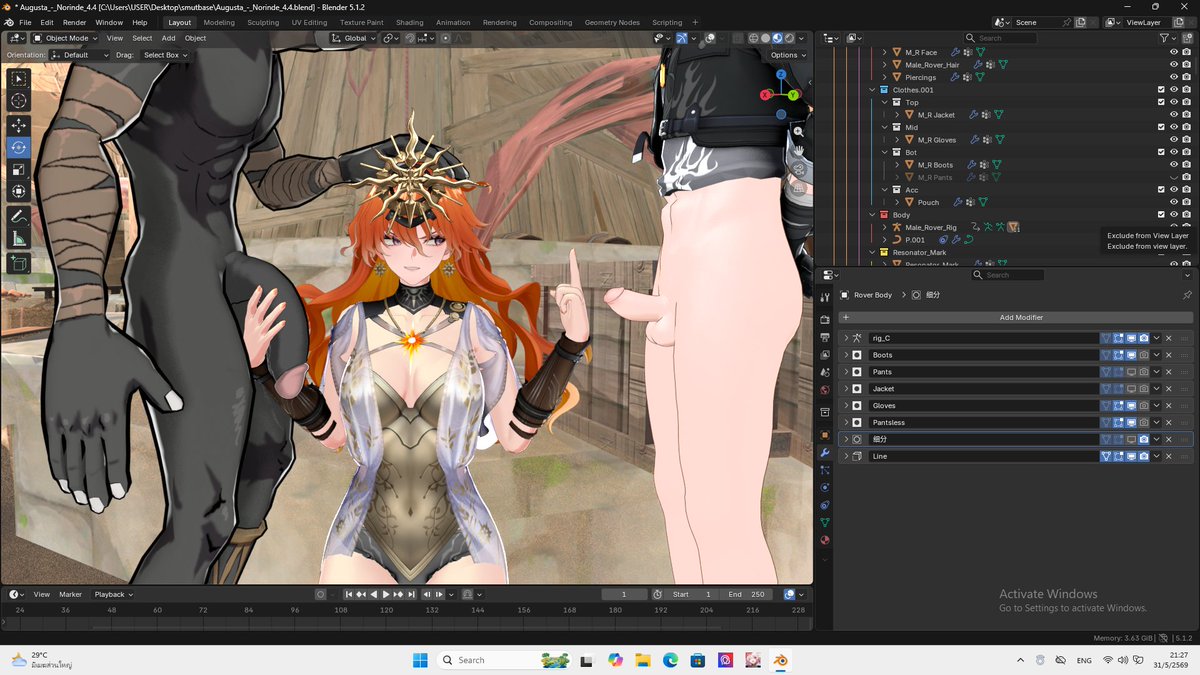Uncheck the Clothes.001 collection checkbox
Viewport: 1200px width, 675px height.
[1161, 90]
